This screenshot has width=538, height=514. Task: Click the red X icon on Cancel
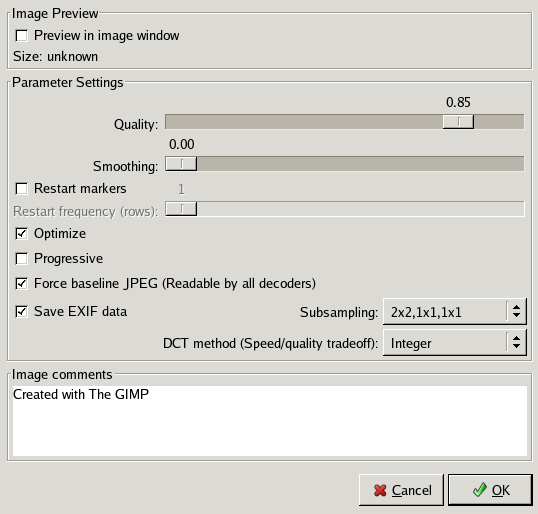(380, 490)
